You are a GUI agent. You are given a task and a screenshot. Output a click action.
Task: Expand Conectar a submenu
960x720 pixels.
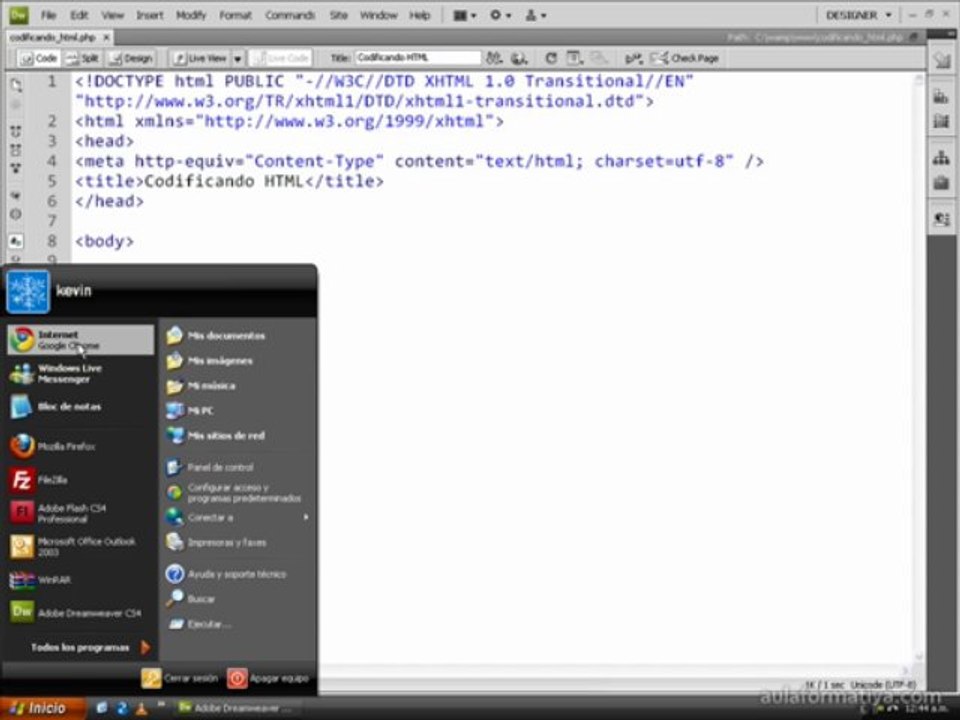[x=238, y=517]
